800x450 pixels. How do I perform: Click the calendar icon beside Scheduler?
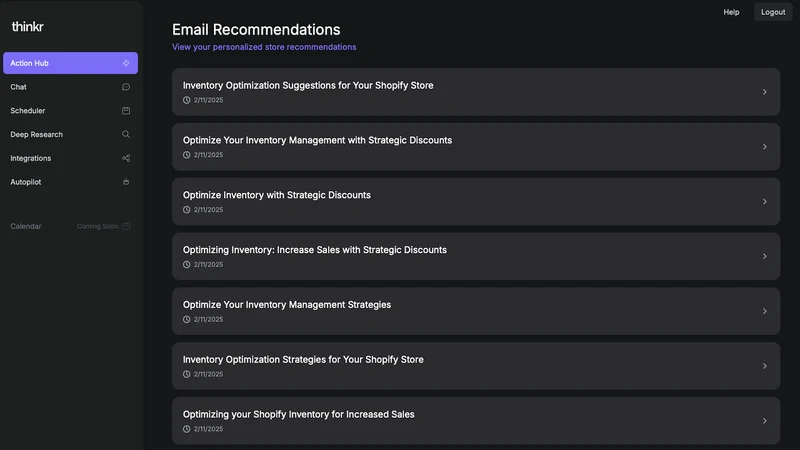click(x=126, y=111)
